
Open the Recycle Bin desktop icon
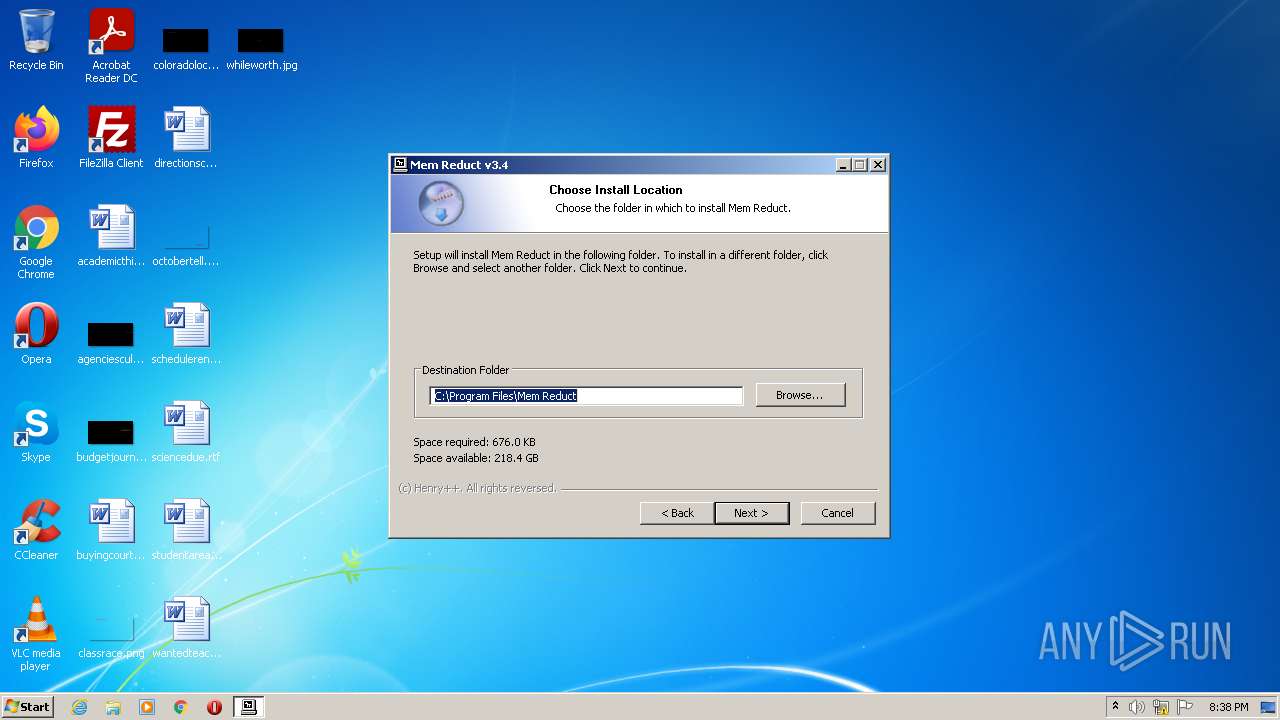pos(36,40)
